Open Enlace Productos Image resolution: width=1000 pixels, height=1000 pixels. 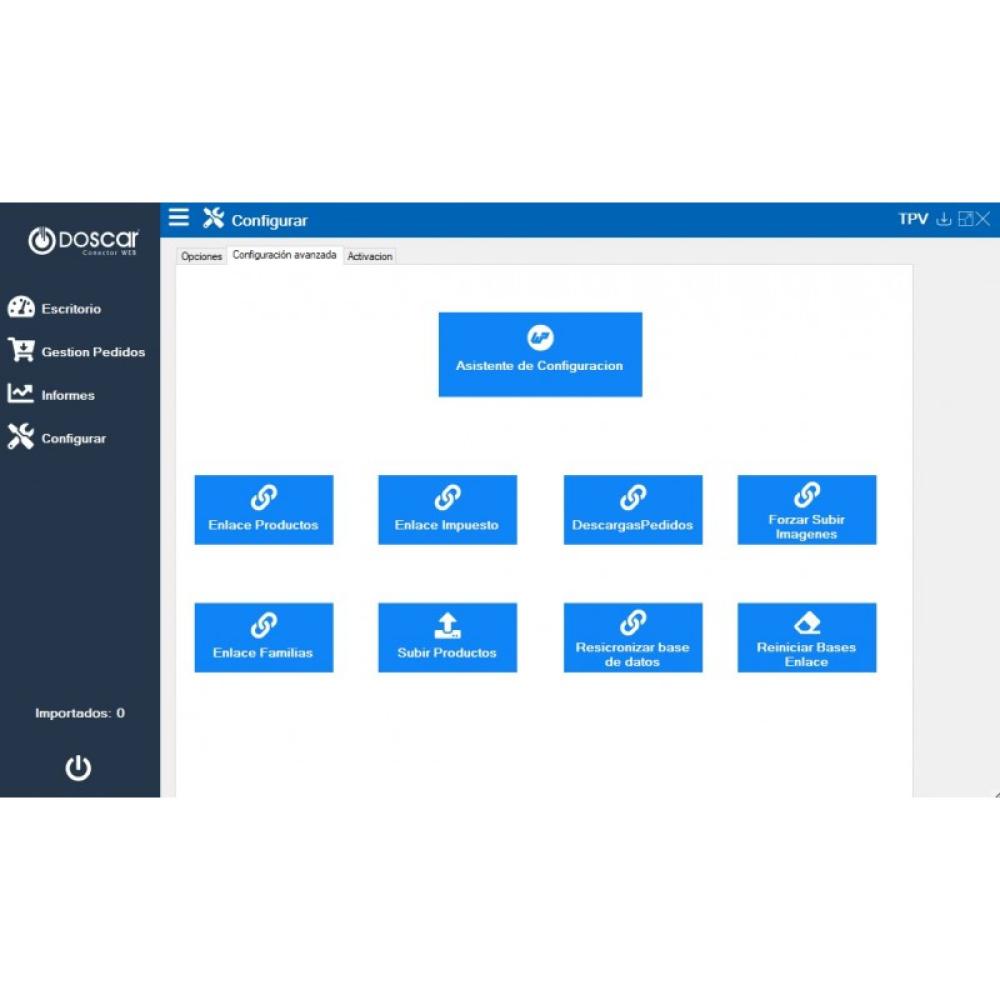(x=263, y=509)
